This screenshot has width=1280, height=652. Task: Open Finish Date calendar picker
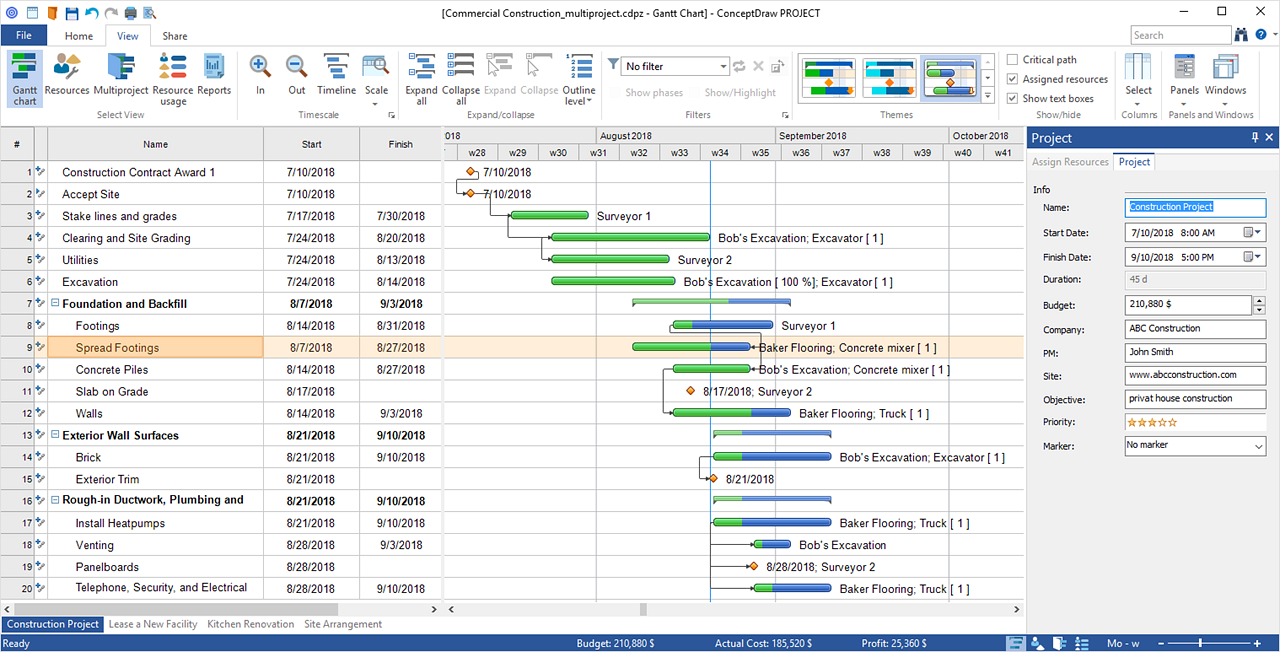1252,256
